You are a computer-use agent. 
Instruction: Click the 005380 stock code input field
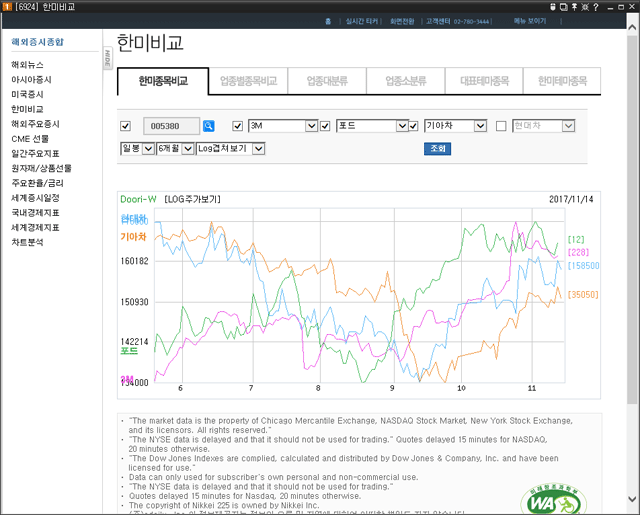pyautogui.click(x=170, y=126)
